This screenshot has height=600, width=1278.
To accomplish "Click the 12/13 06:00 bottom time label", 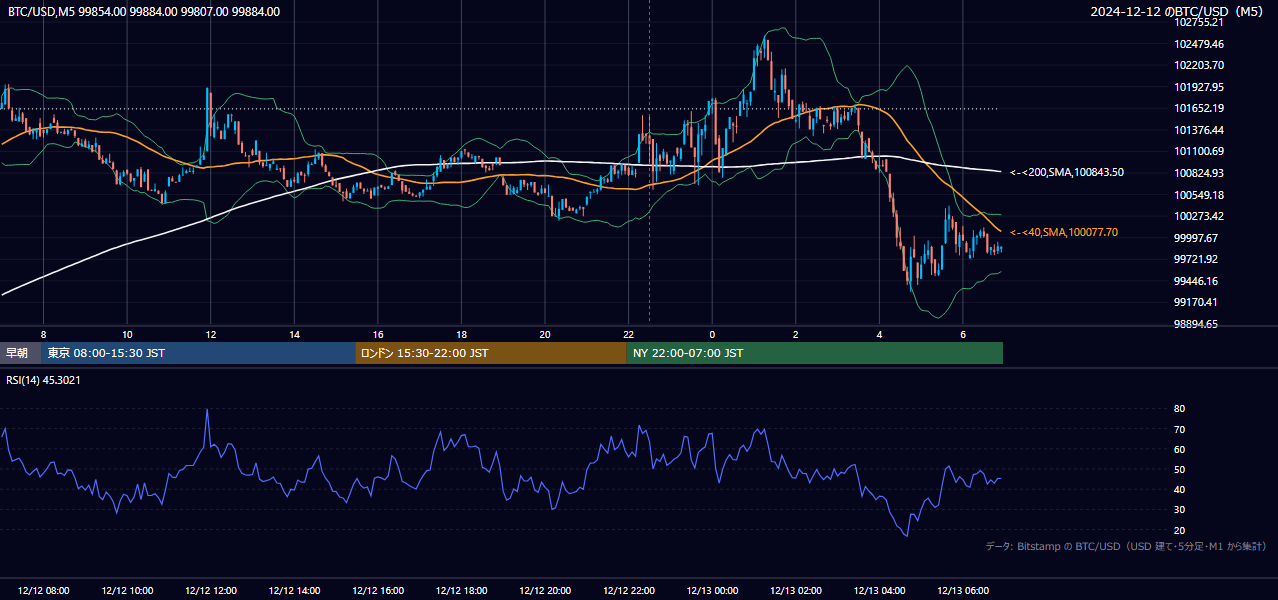I will (963, 591).
